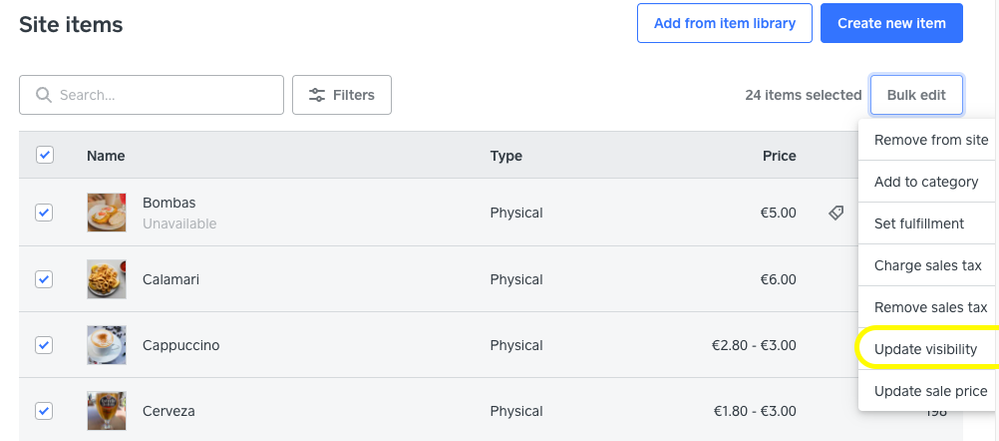Open the Cappuccino item thumbnail
The height and width of the screenshot is (441, 999).
[106, 345]
